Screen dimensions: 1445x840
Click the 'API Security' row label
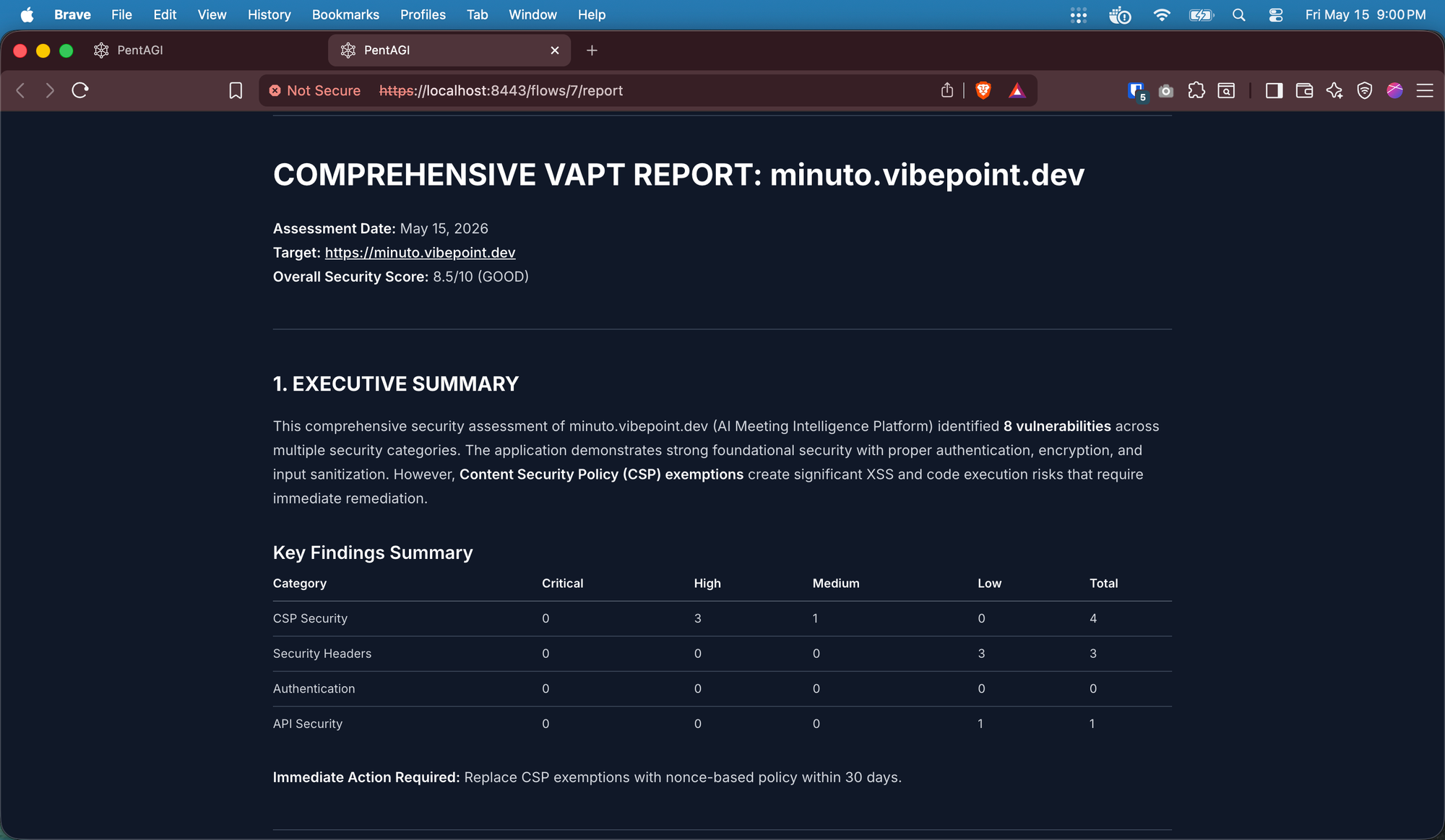(308, 724)
